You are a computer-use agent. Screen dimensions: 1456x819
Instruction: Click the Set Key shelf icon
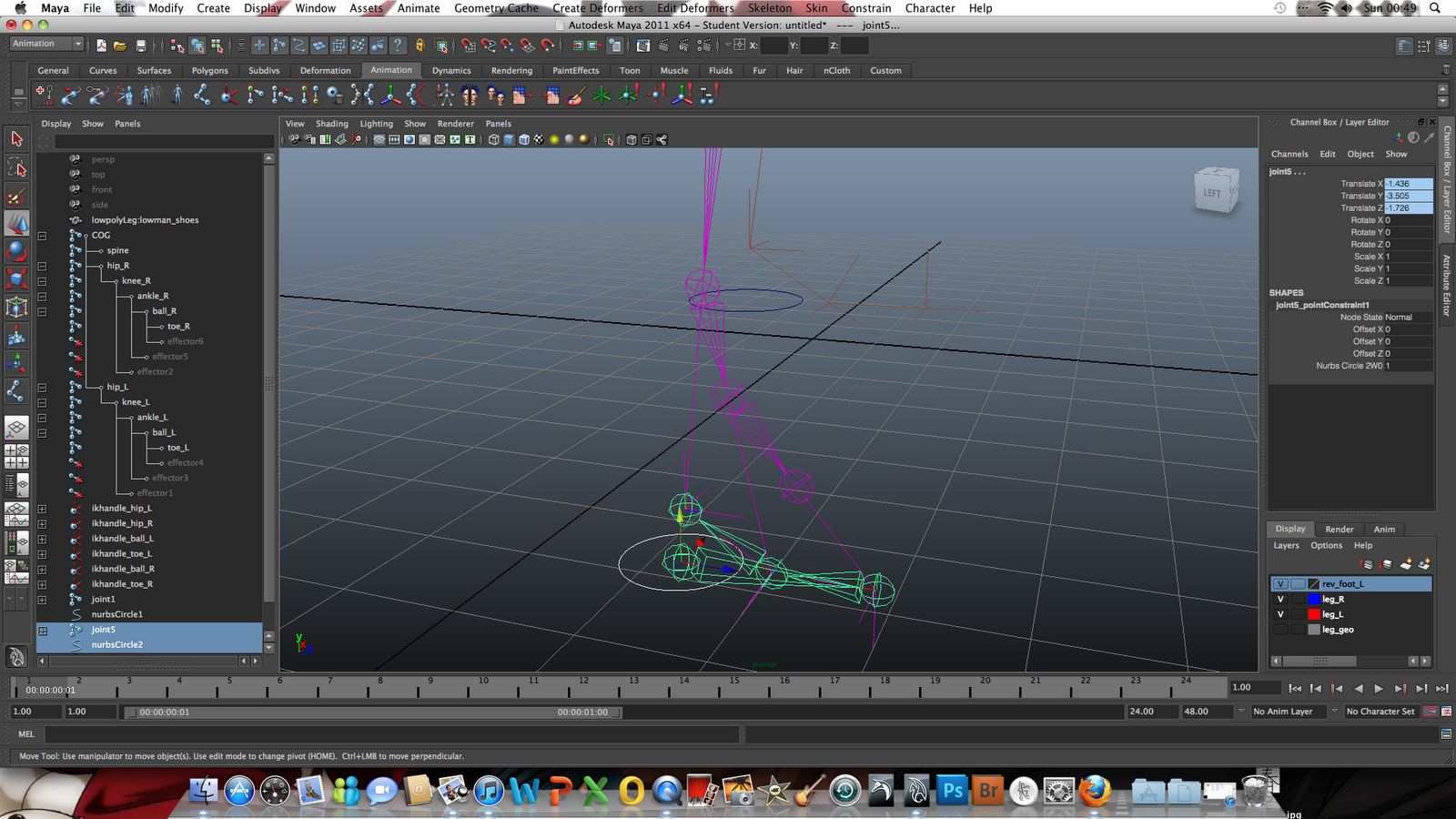[x=43, y=94]
